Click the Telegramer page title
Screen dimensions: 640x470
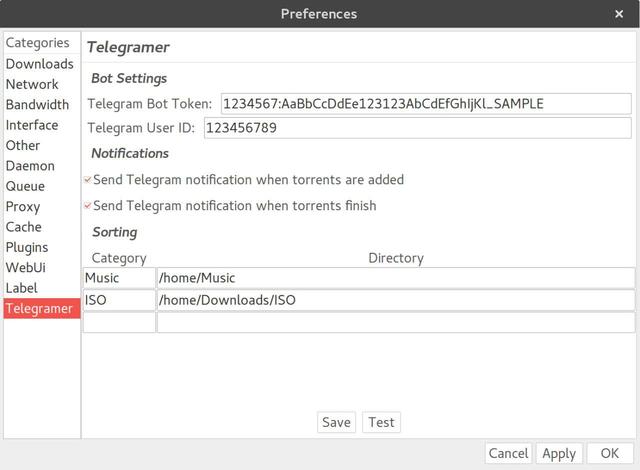point(128,47)
